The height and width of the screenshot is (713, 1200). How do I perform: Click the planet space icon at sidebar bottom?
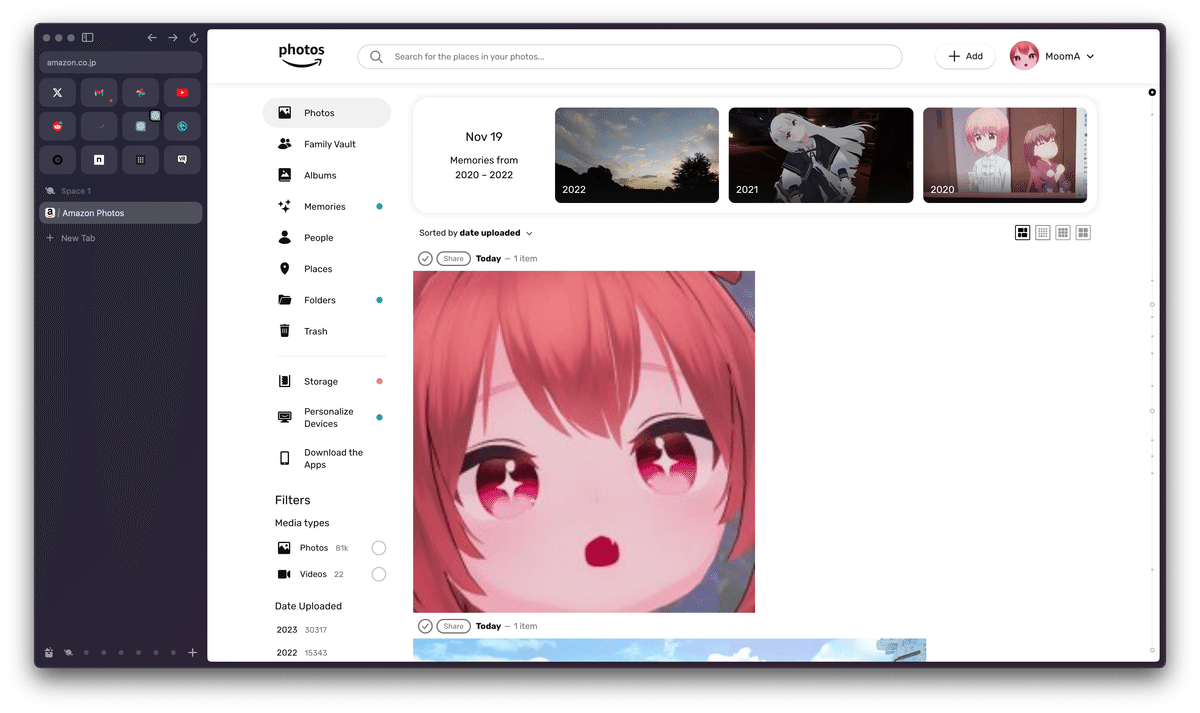pos(68,653)
